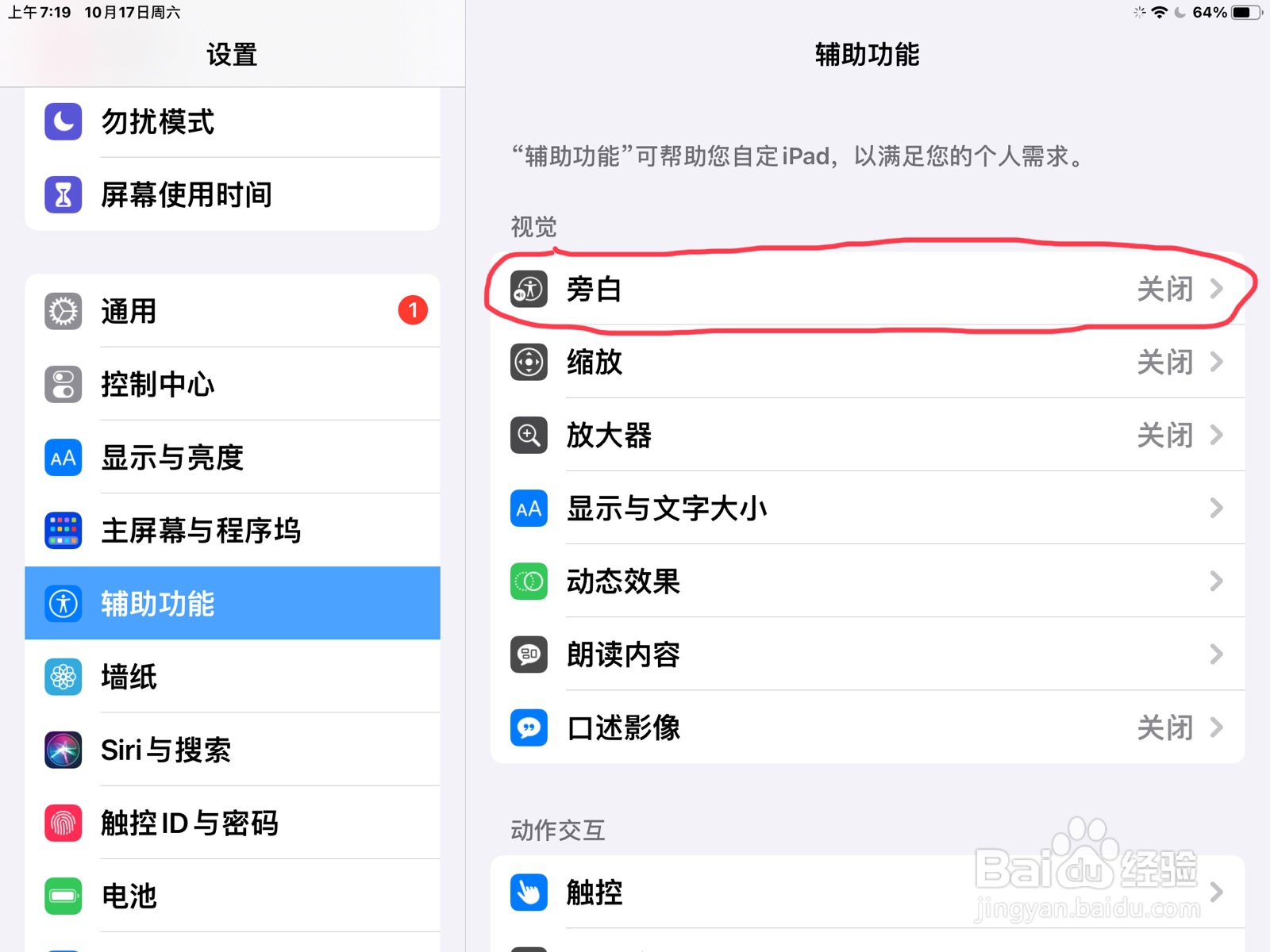Screen dimensions: 1270x952
Task: Open 屏幕使用时间 settings entry
Action: point(233,194)
